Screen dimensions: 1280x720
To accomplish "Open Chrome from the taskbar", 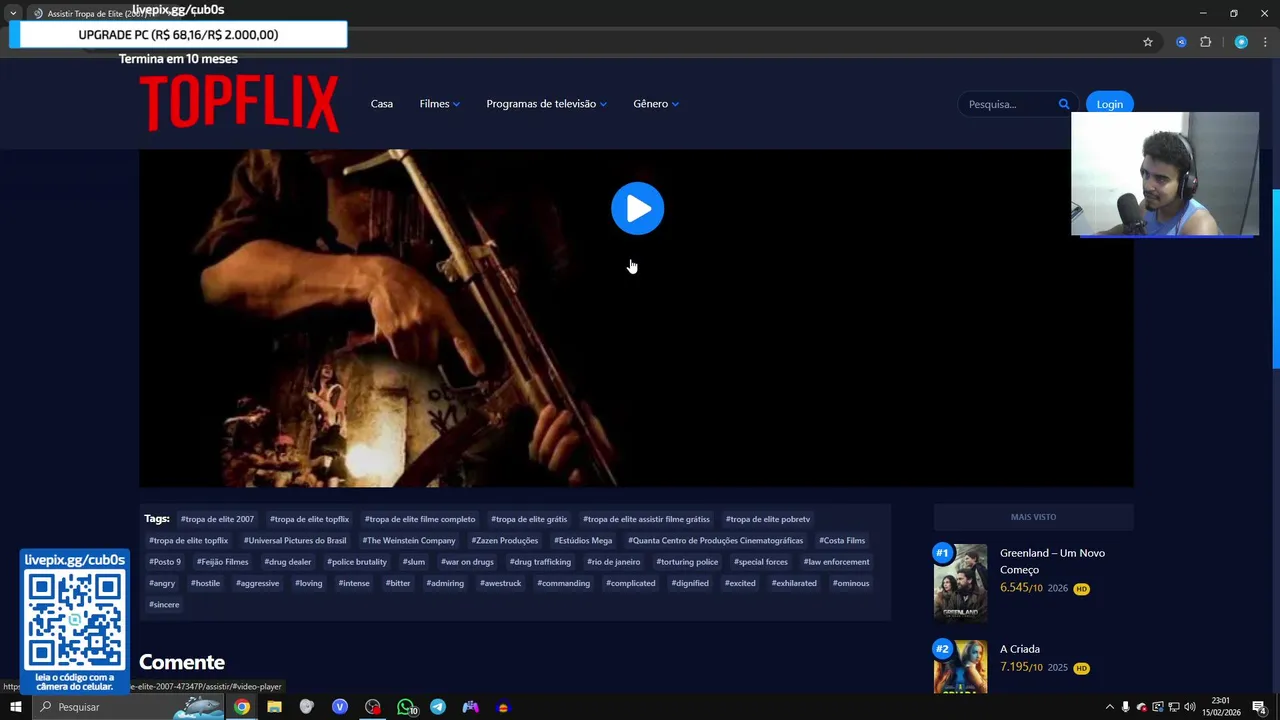I will 242,707.
